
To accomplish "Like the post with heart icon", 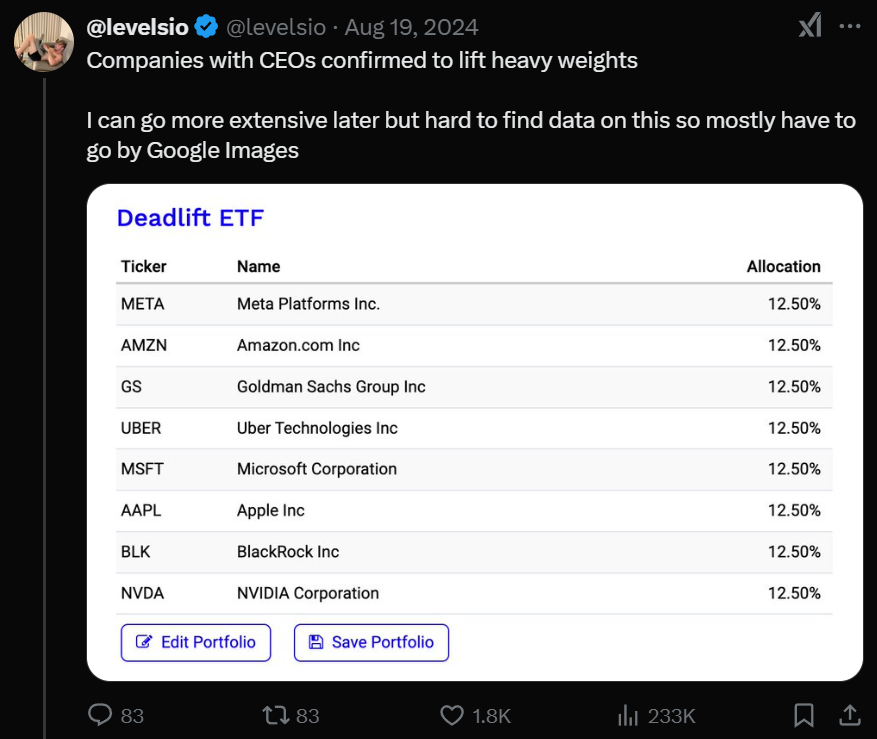I will [452, 715].
